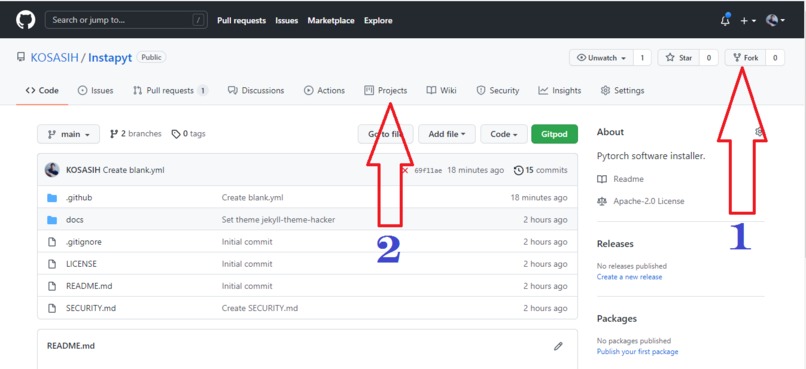View the 0 tags link
Viewport: 806px width, 369px height.
(x=188, y=134)
